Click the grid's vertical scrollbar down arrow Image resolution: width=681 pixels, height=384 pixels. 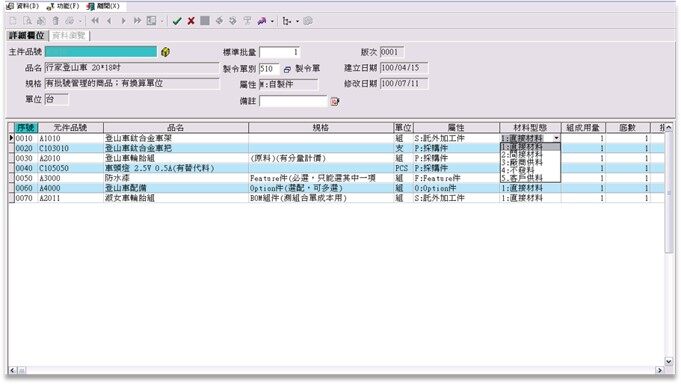click(668, 361)
